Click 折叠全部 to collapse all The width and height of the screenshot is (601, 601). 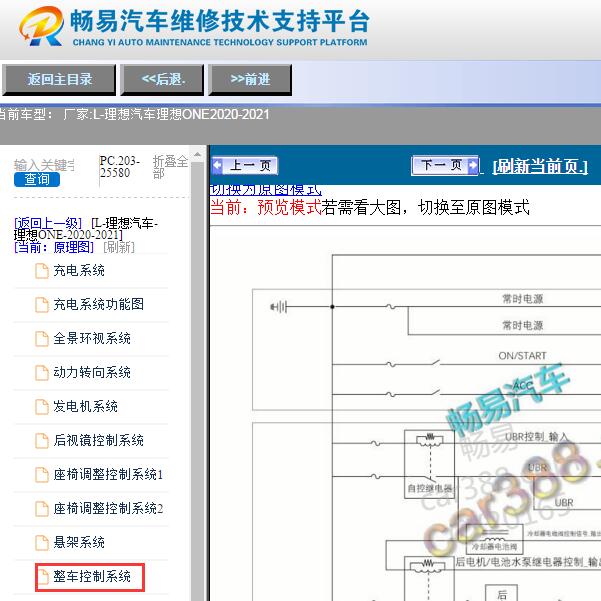click(x=171, y=167)
